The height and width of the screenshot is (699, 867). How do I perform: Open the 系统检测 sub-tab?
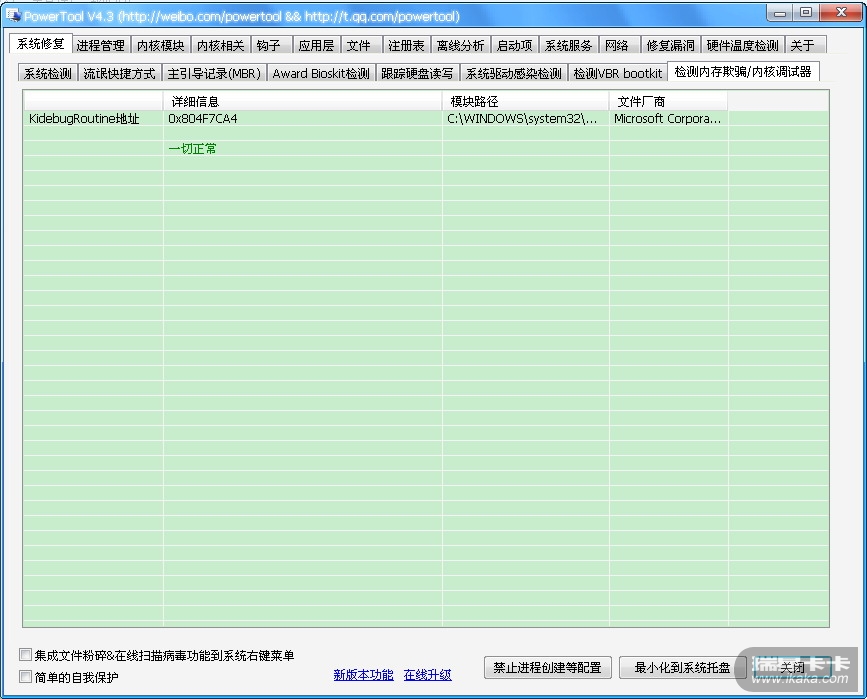(x=48, y=74)
